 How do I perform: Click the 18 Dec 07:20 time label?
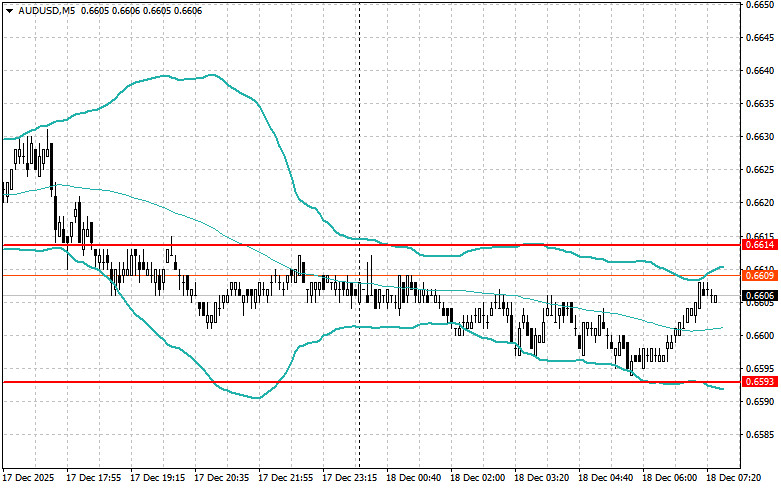click(733, 478)
